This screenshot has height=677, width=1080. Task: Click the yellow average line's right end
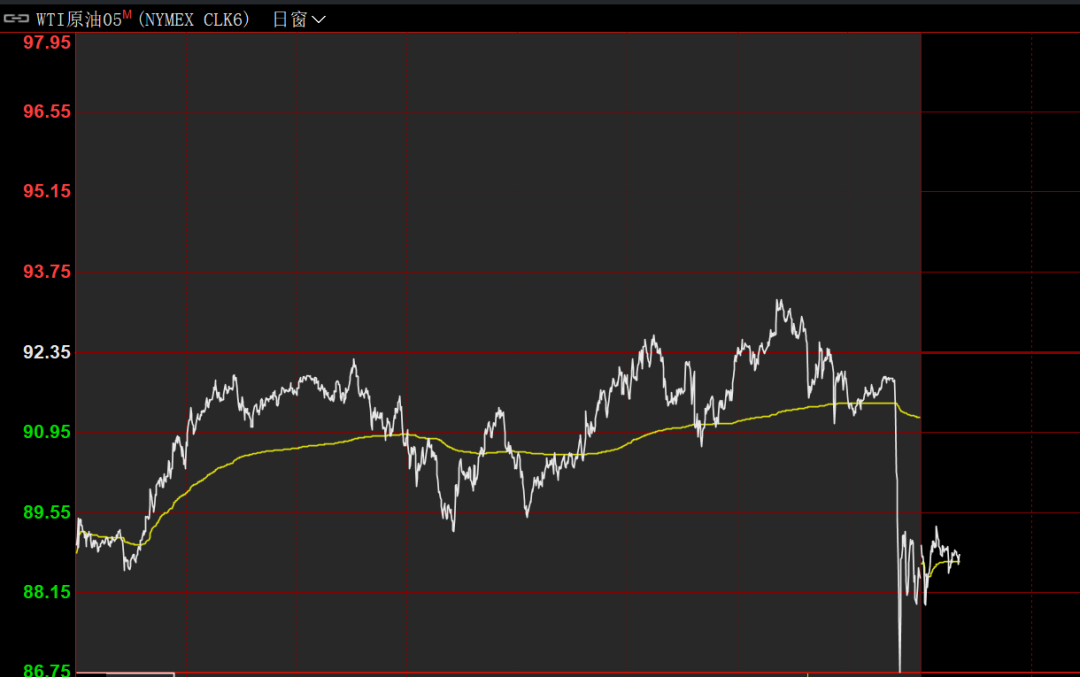958,563
